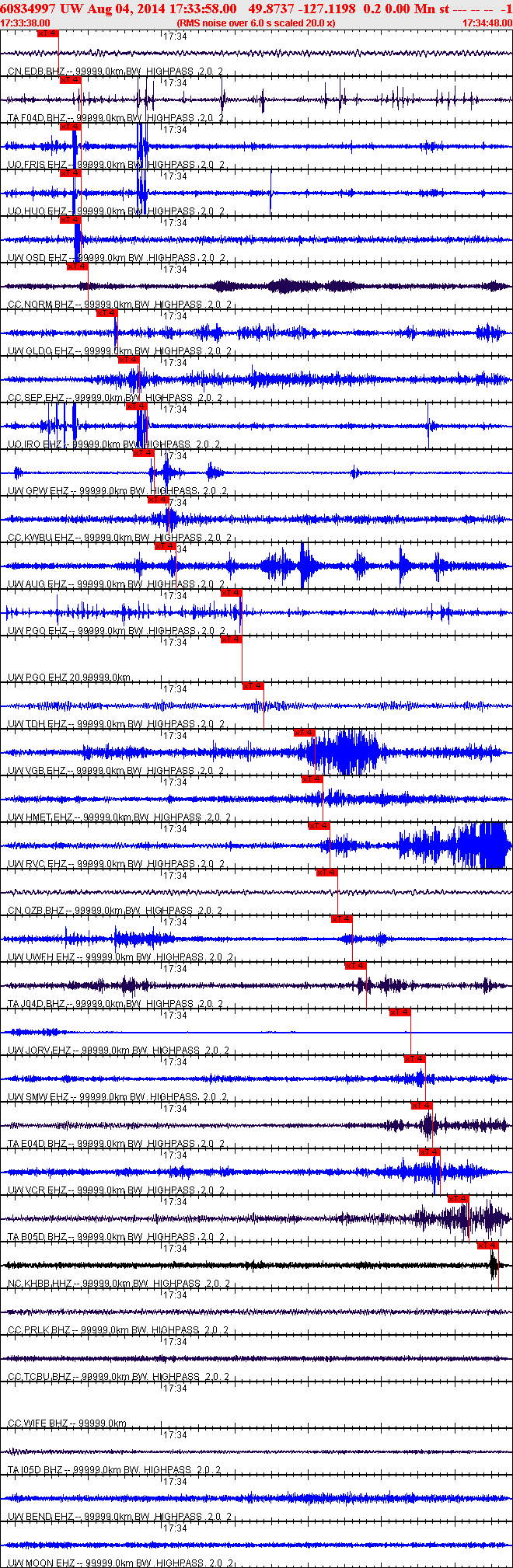
Task: Select the UW.BEND EHZ trace label
Action: click(118, 1517)
